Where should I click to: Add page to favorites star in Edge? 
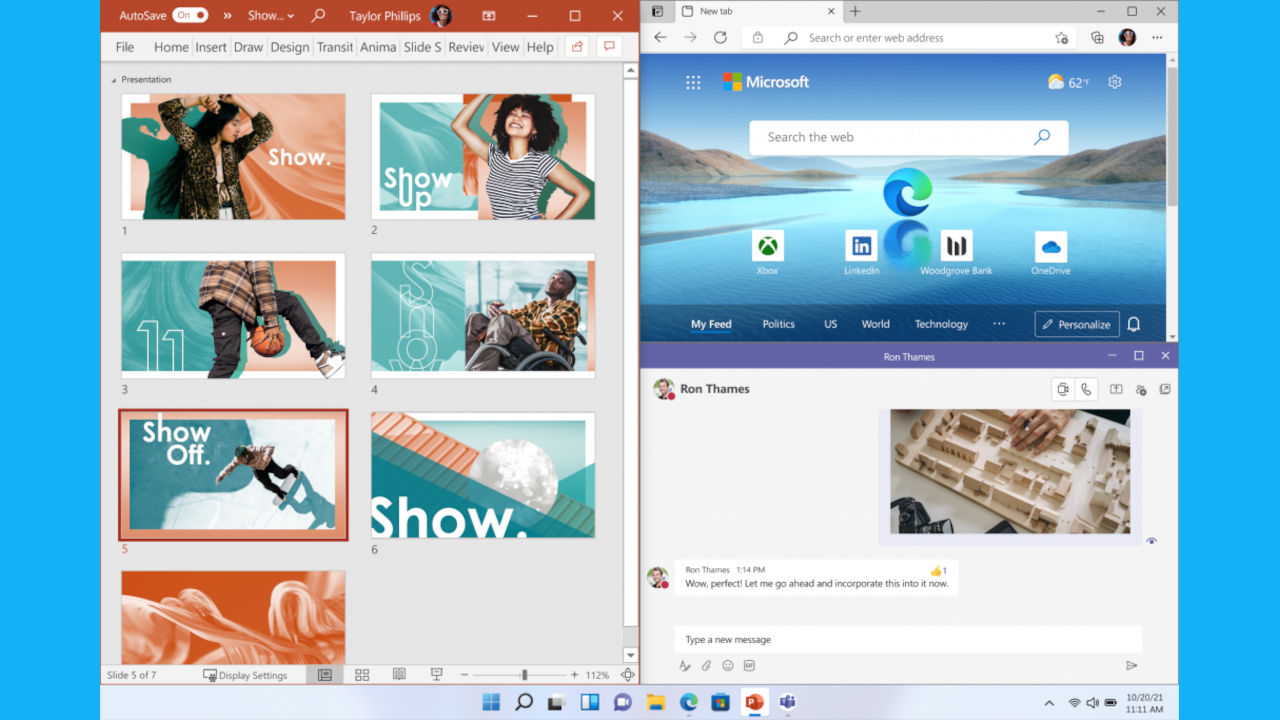[x=1061, y=37]
